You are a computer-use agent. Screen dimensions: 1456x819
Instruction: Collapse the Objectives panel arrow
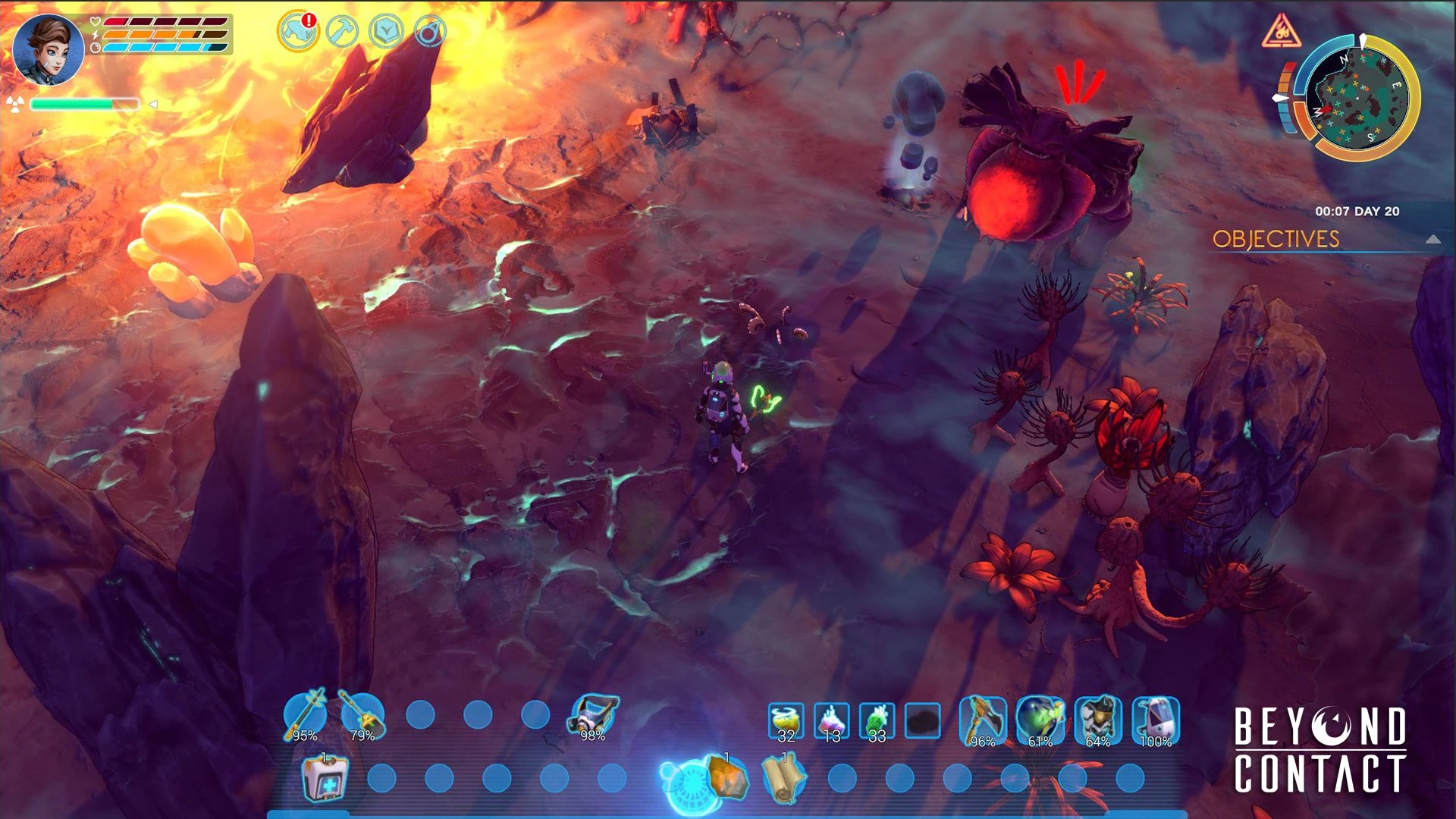point(1432,239)
